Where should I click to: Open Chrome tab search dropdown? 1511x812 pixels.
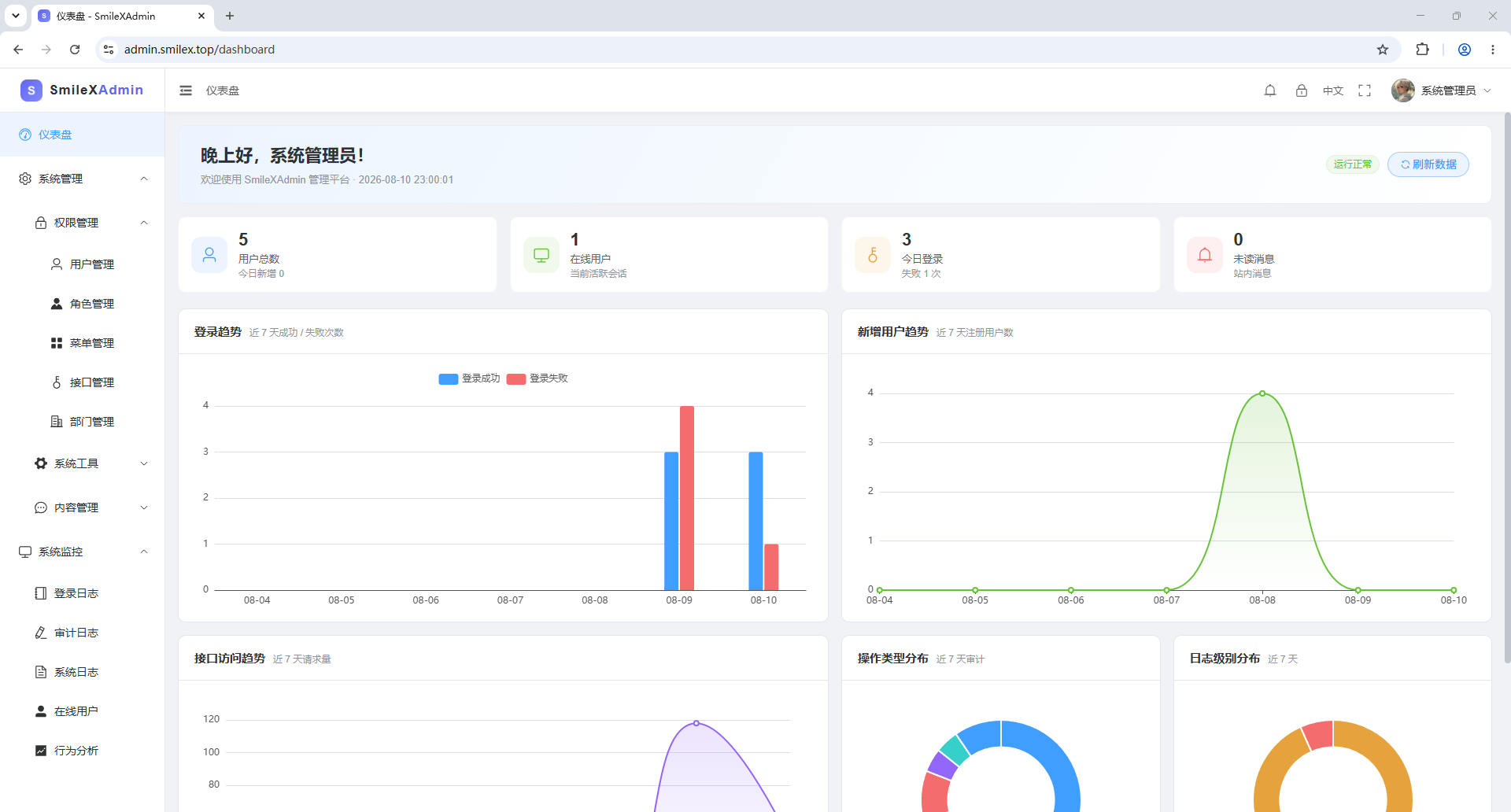point(15,16)
